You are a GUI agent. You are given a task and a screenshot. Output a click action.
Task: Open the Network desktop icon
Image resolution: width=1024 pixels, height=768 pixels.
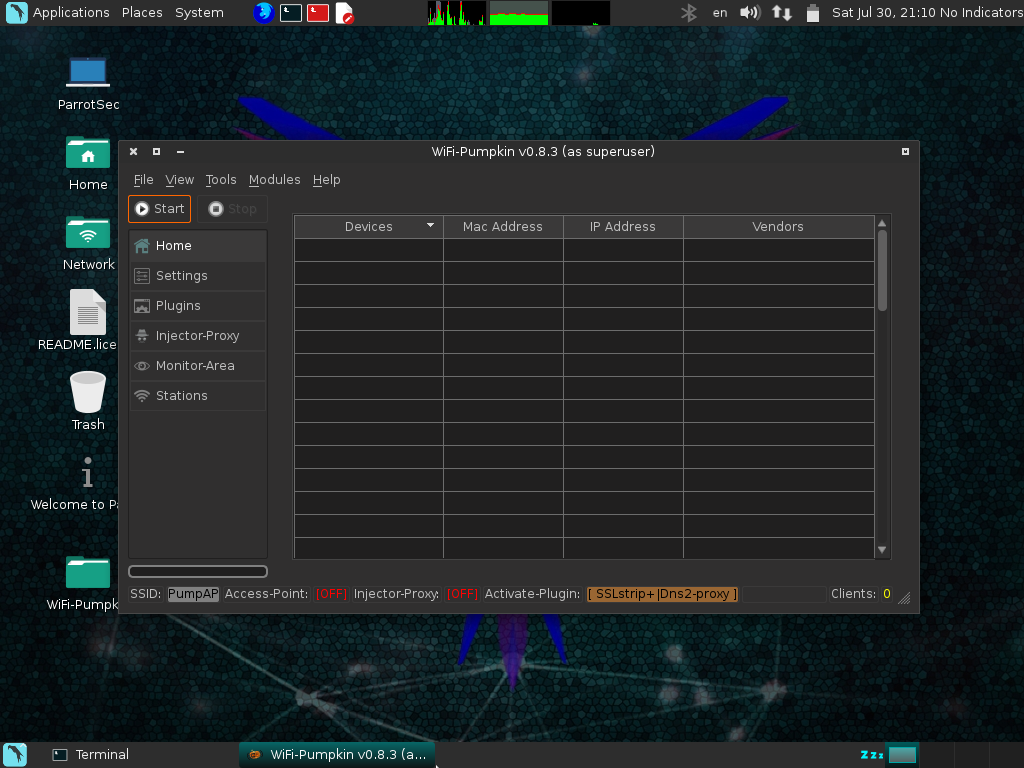[88, 244]
